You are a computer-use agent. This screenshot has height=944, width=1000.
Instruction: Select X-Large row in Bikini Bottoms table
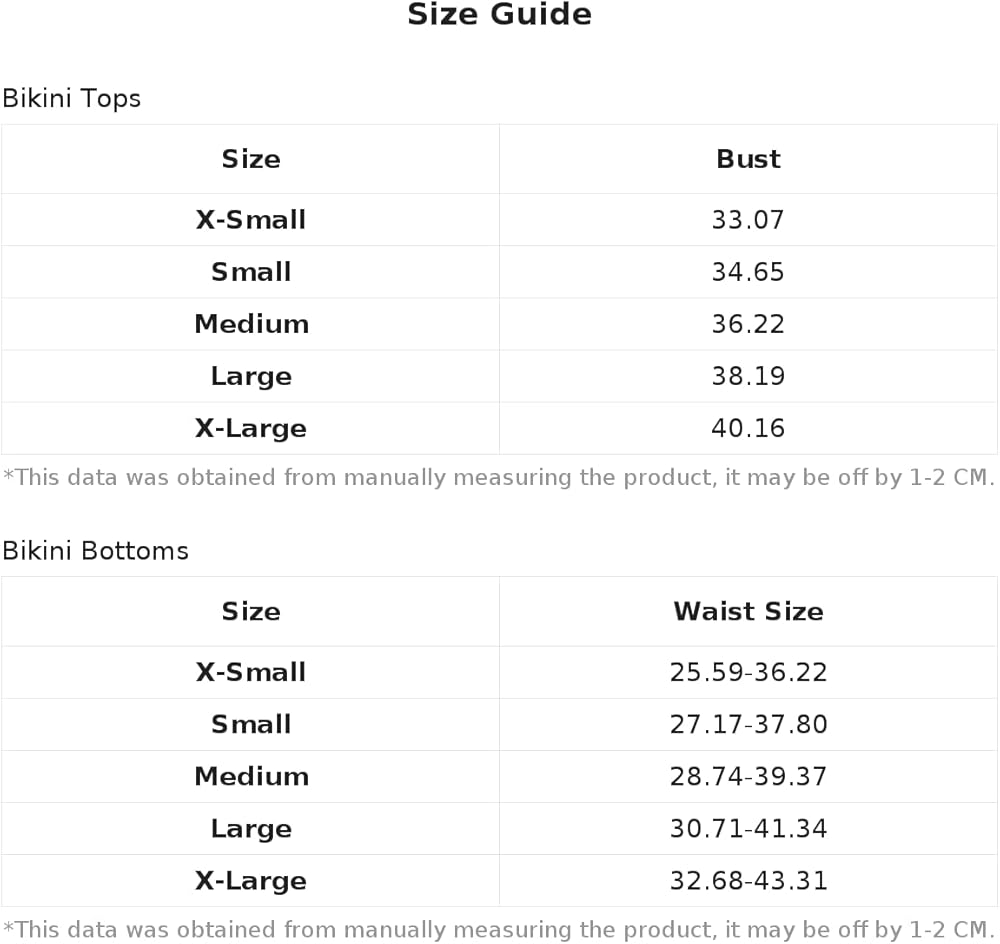(x=499, y=881)
